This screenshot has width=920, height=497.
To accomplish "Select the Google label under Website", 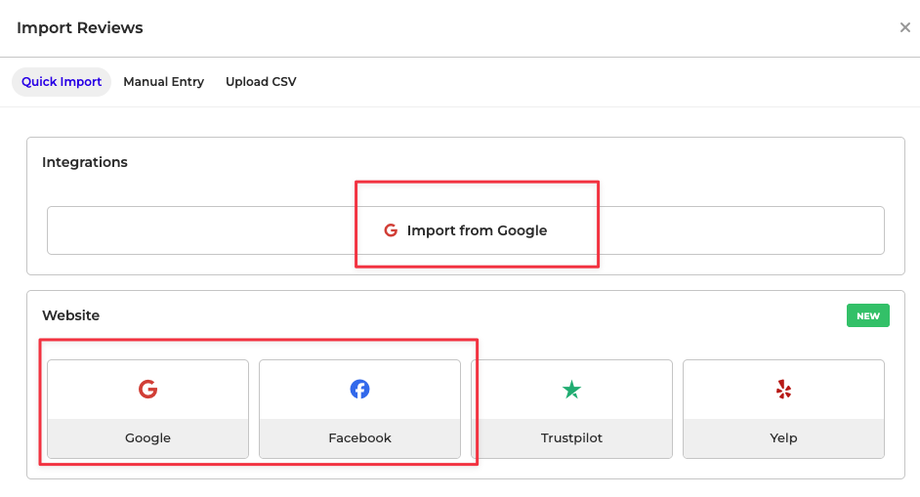I will tap(148, 438).
